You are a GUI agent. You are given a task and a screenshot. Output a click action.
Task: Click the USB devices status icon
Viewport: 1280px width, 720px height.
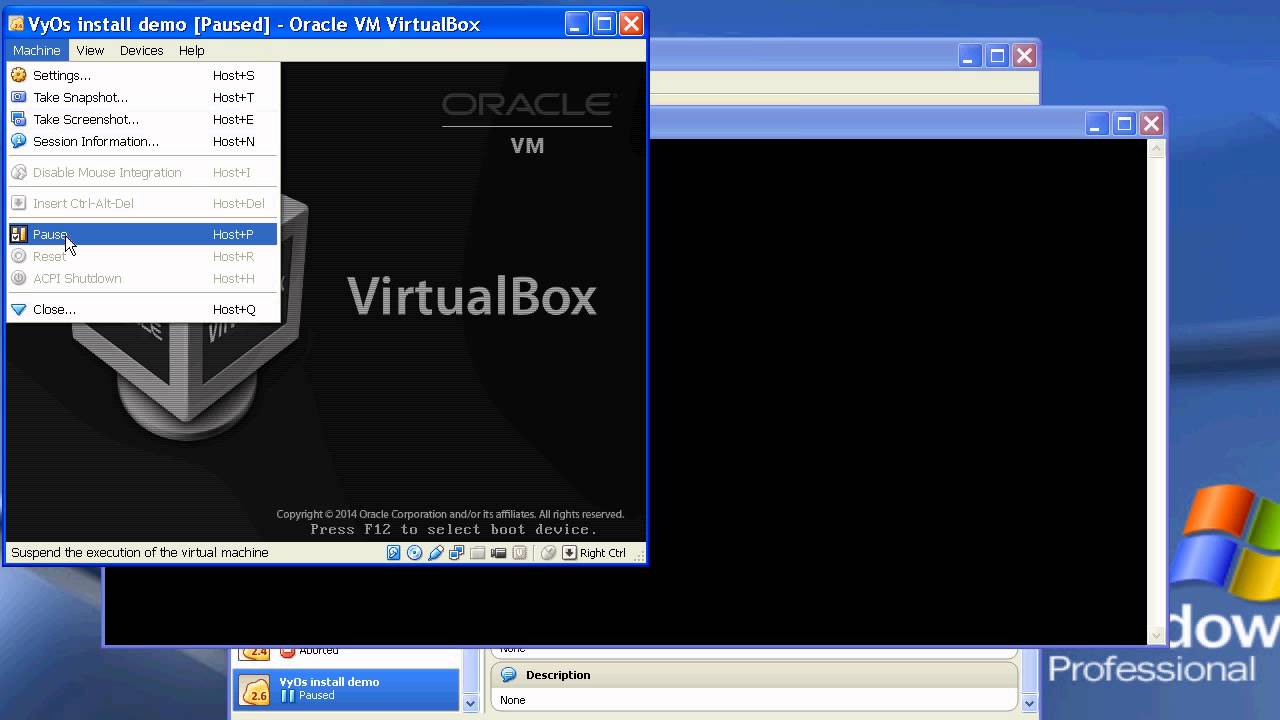pyautogui.click(x=436, y=553)
